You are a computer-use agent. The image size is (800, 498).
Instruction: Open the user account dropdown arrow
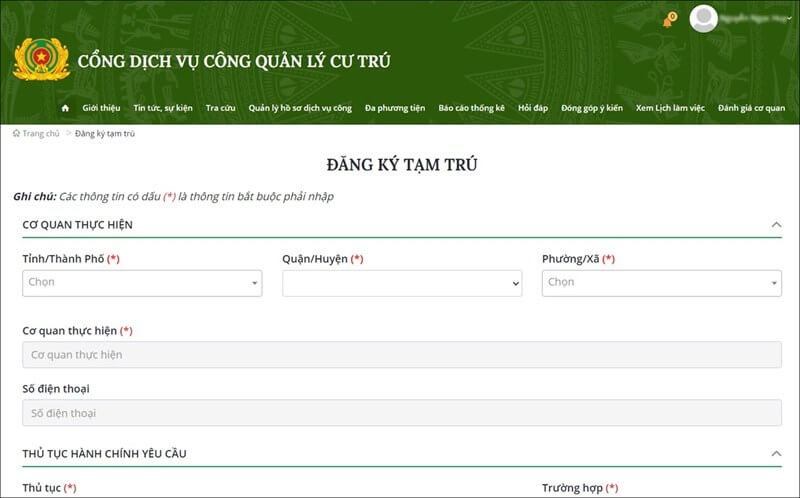click(x=790, y=19)
